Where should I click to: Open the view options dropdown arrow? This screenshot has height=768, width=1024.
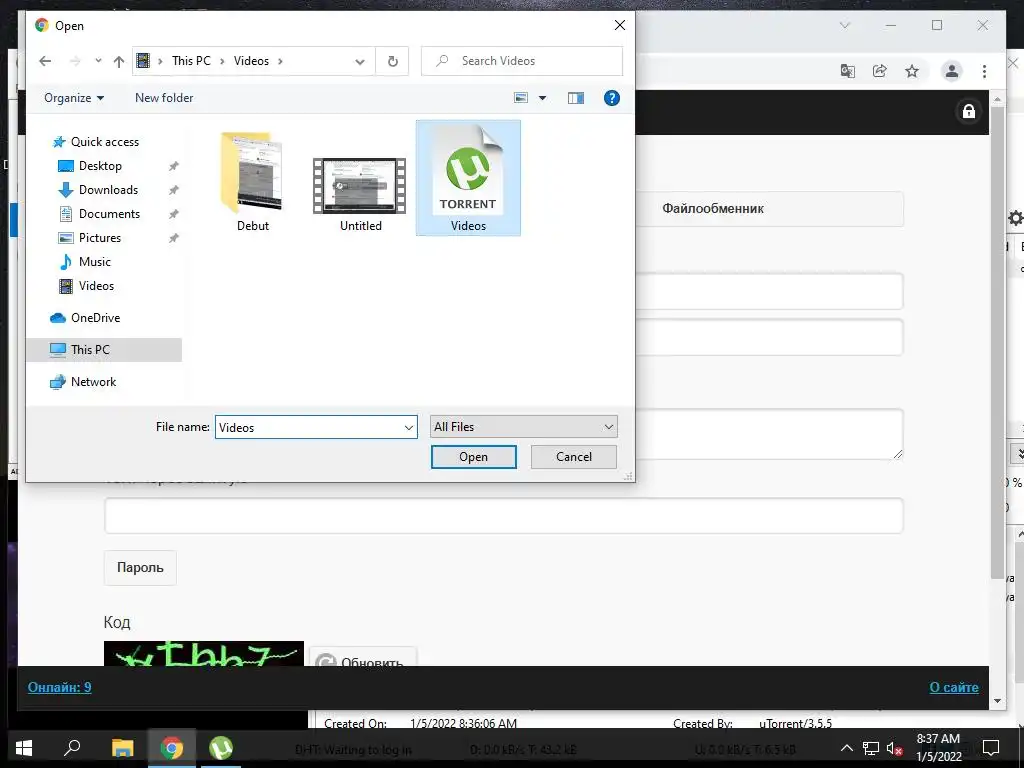click(542, 98)
